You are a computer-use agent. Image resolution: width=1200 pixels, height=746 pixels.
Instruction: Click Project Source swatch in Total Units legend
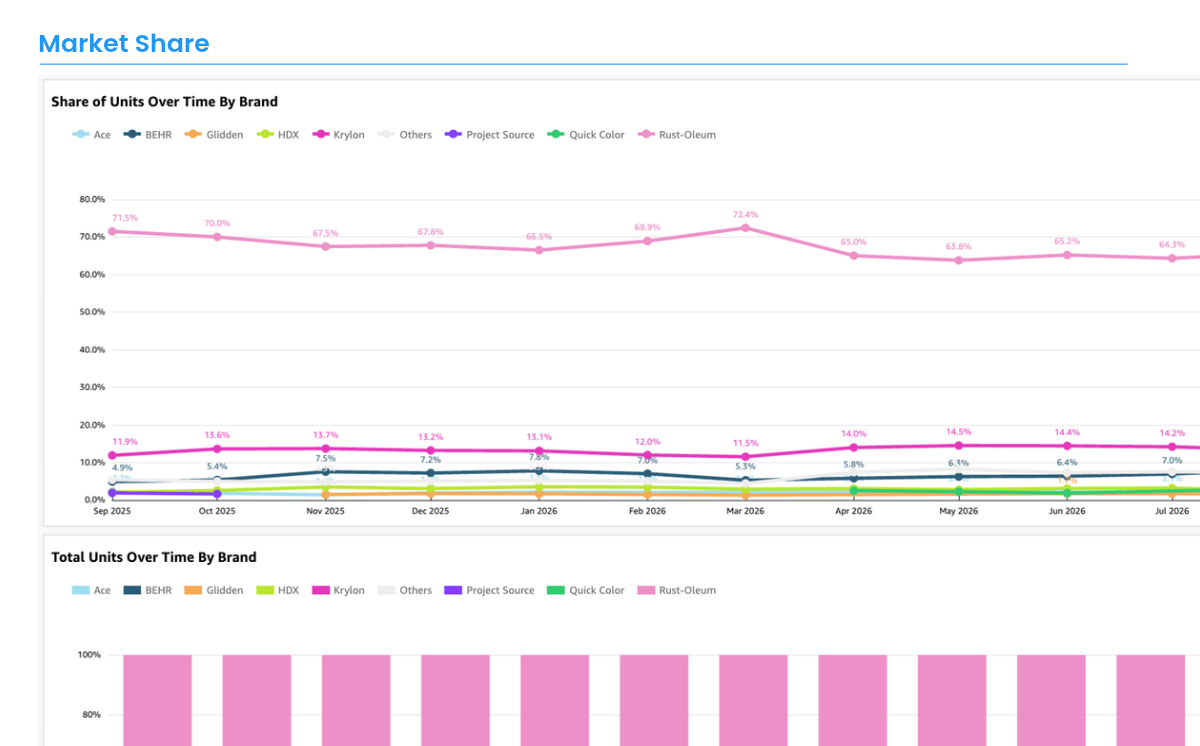point(453,591)
